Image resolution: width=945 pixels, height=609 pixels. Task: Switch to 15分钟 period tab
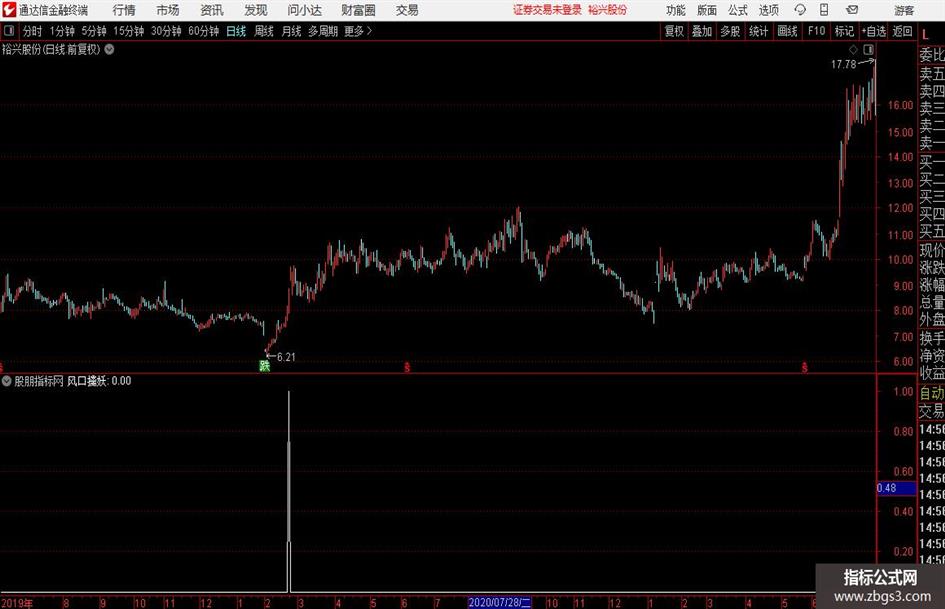coord(129,31)
